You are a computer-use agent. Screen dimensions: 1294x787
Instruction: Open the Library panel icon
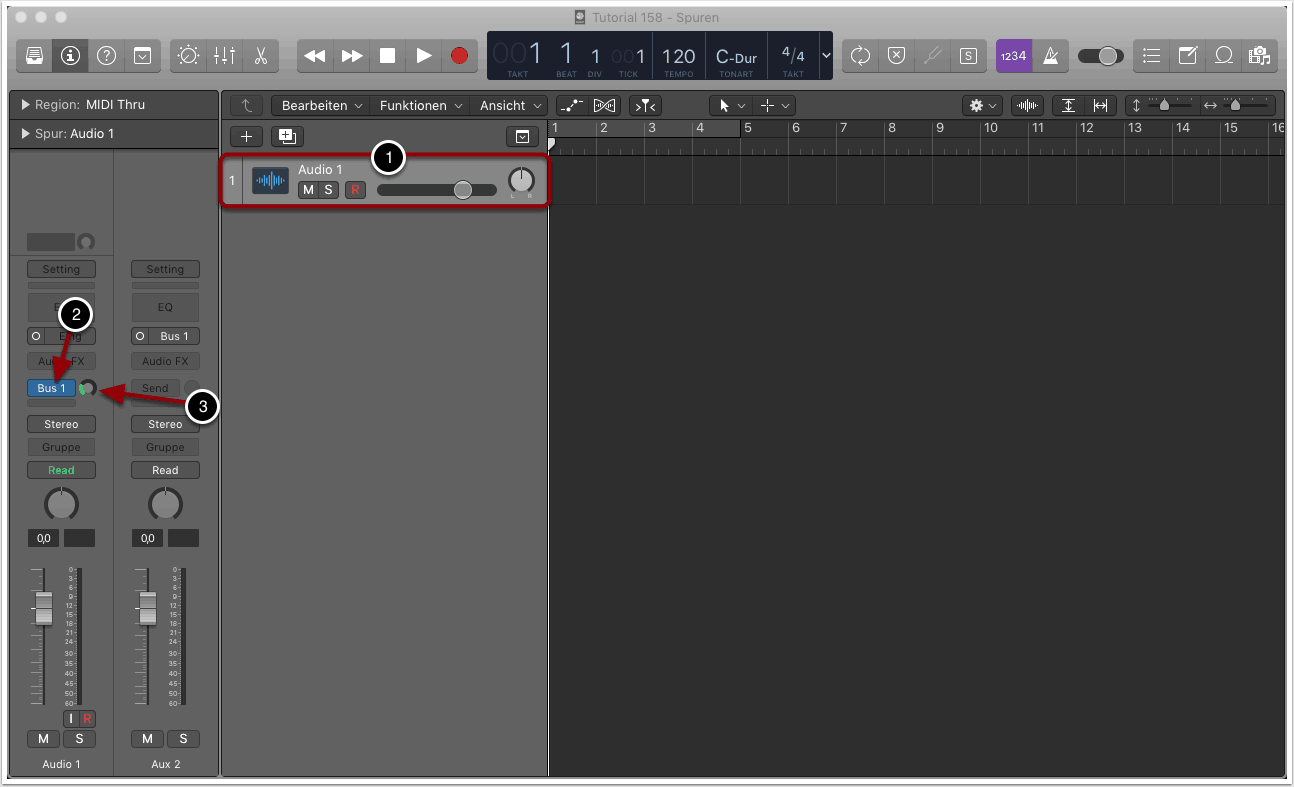(34, 56)
